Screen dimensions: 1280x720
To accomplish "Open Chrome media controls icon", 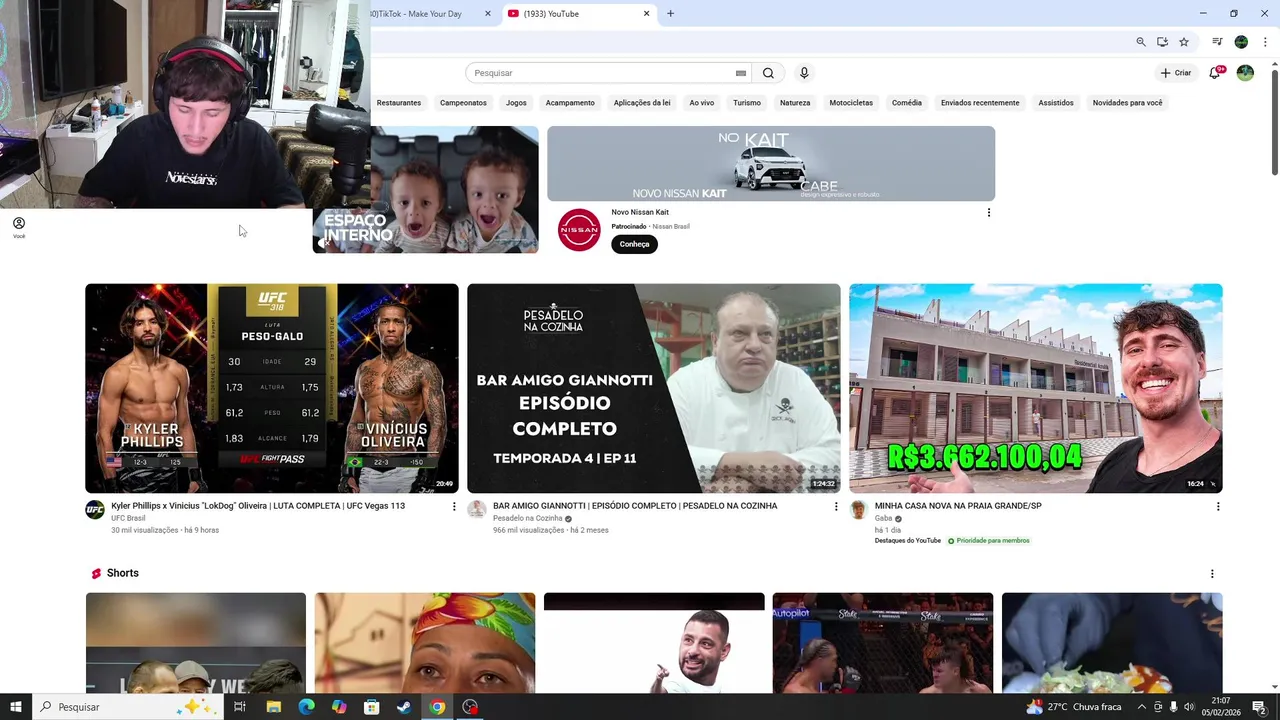I will [x=1217, y=42].
